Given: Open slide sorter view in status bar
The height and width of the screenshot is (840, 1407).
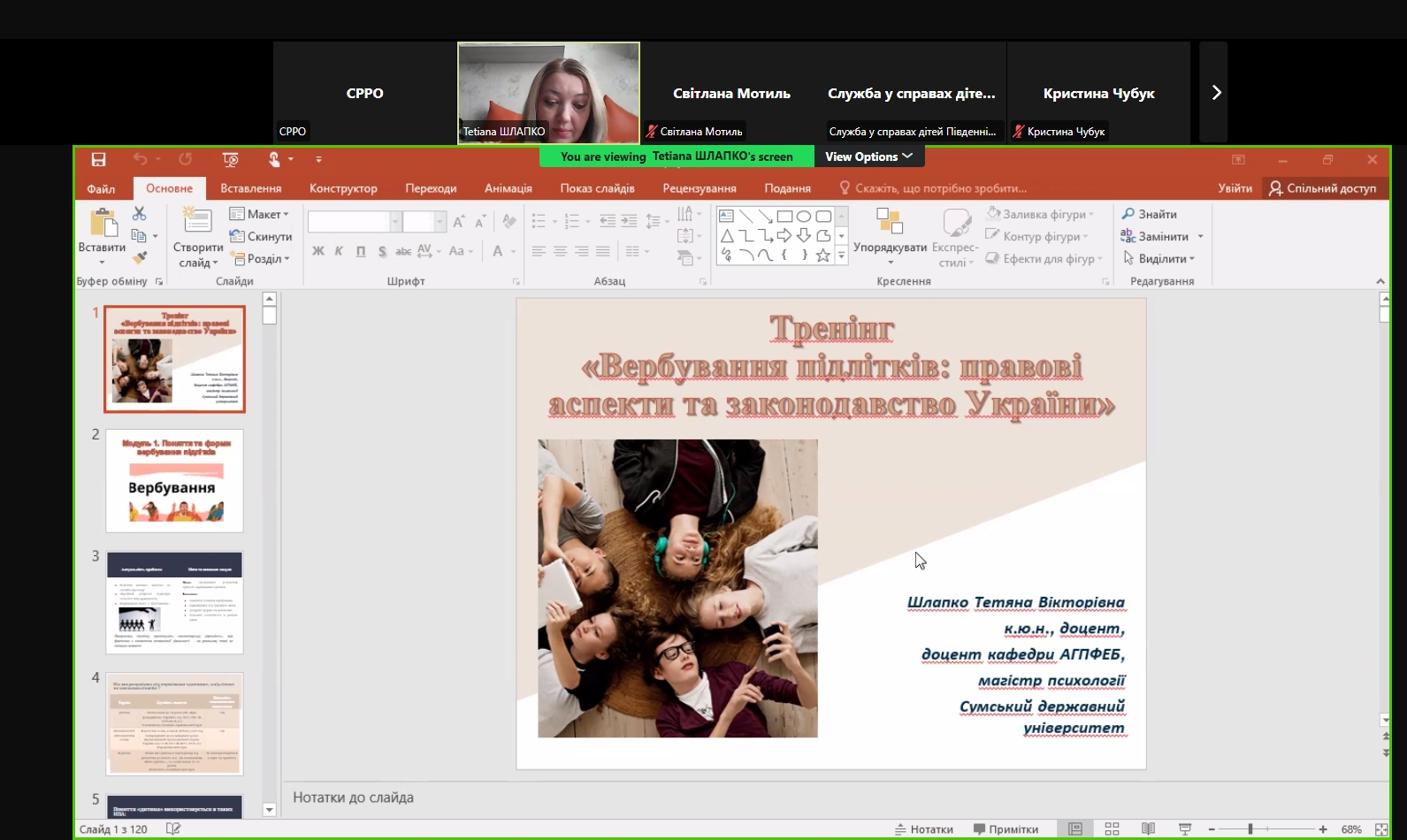Looking at the screenshot, I should click(1112, 829).
